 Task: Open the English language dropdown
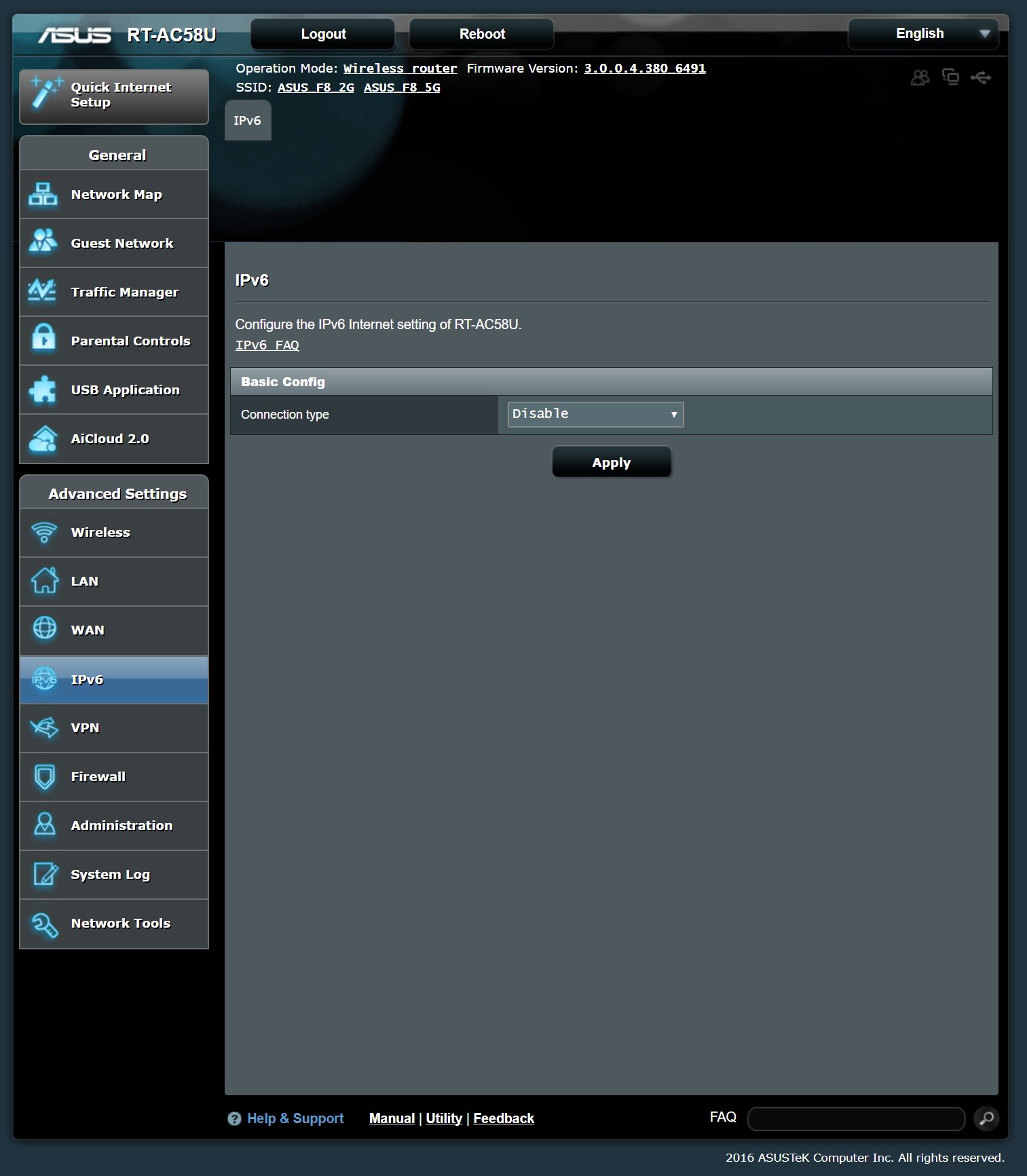(923, 34)
